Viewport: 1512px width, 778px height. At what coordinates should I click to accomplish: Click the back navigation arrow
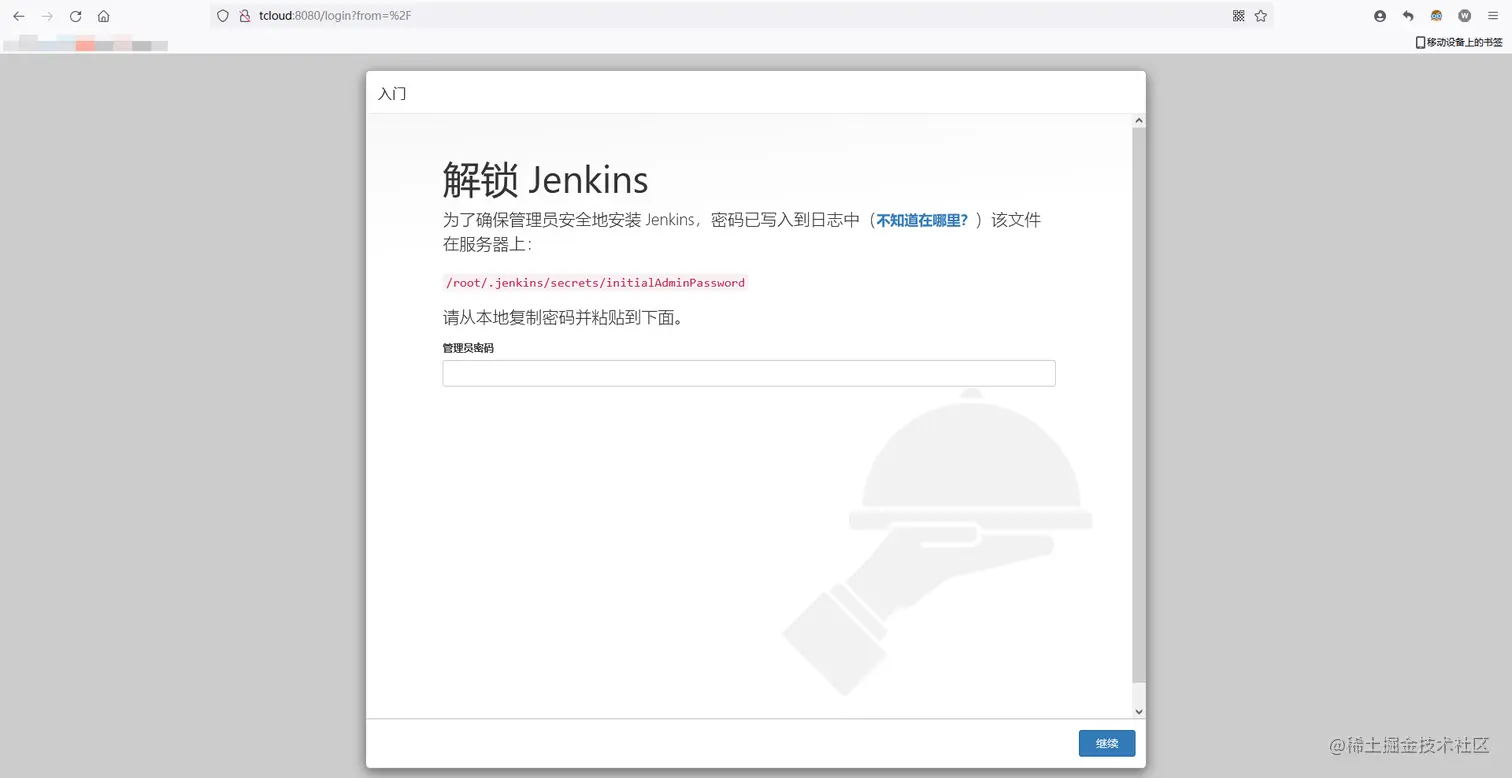(x=20, y=15)
